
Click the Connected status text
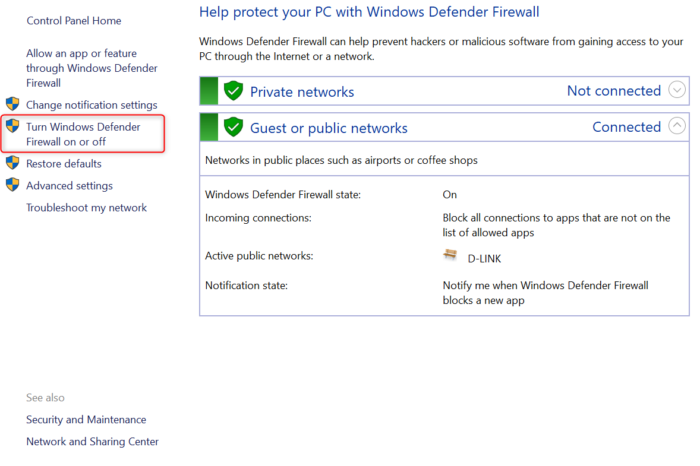click(x=626, y=127)
